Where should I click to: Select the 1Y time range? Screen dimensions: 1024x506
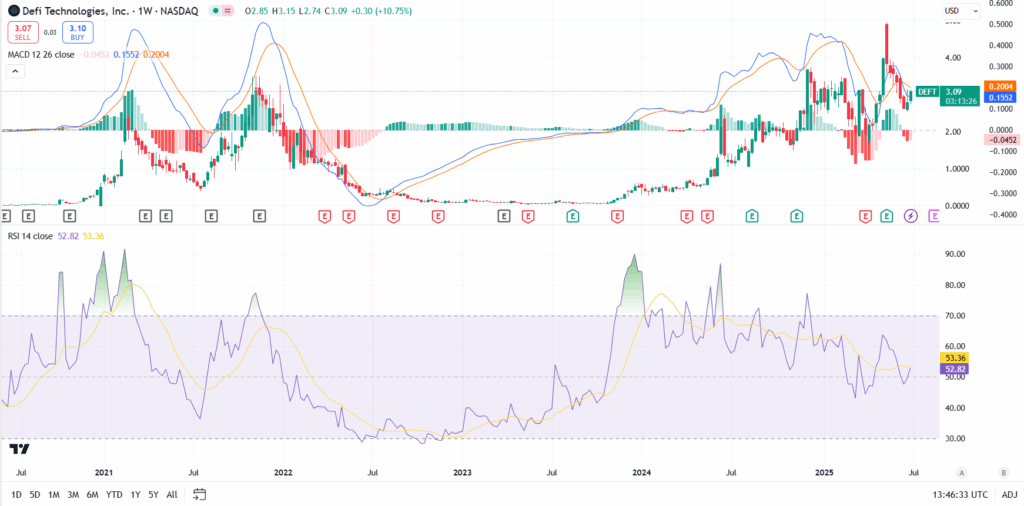click(135, 494)
